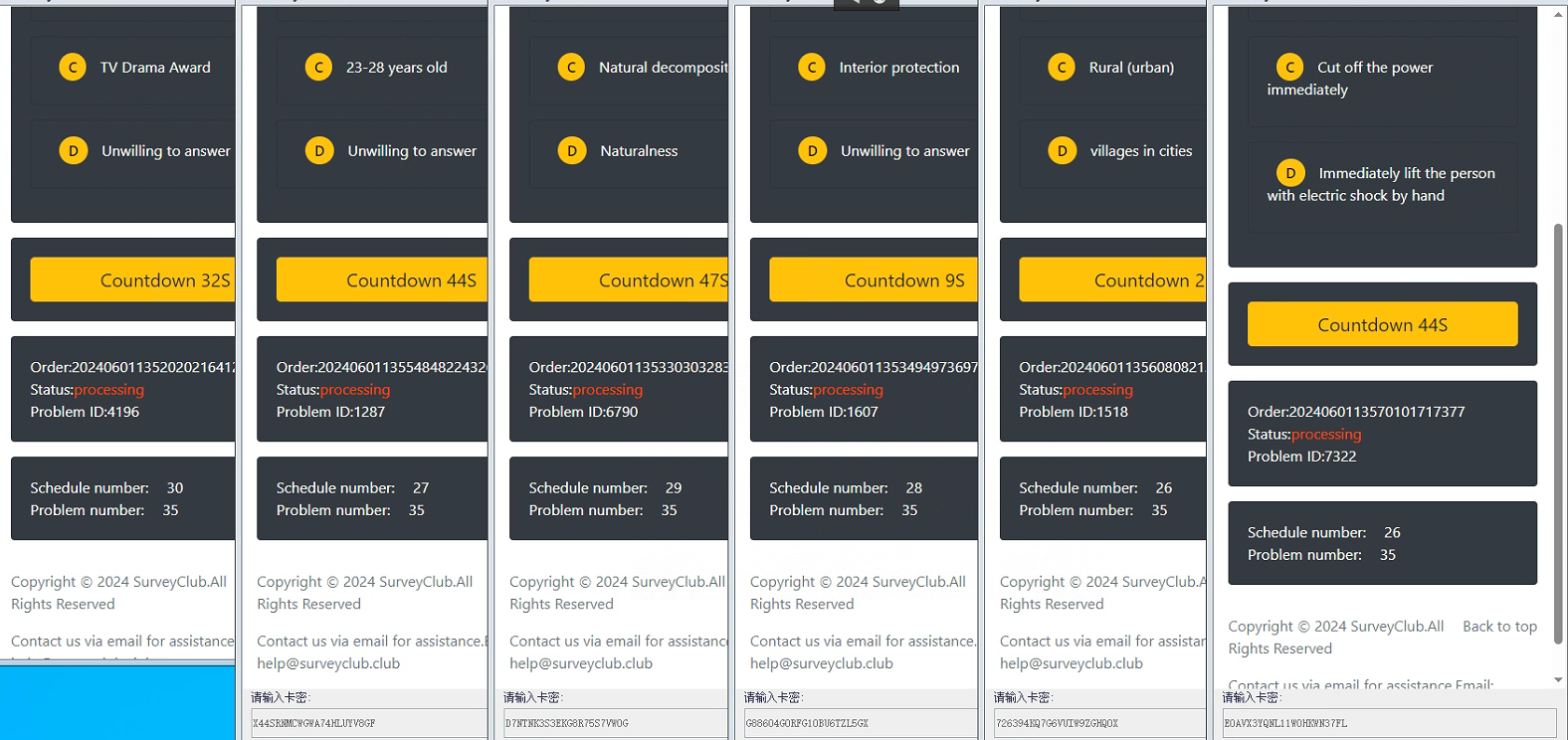The height and width of the screenshot is (740, 1568).
Task: Pick Cut off the power immediately answer
Action: [1382, 82]
